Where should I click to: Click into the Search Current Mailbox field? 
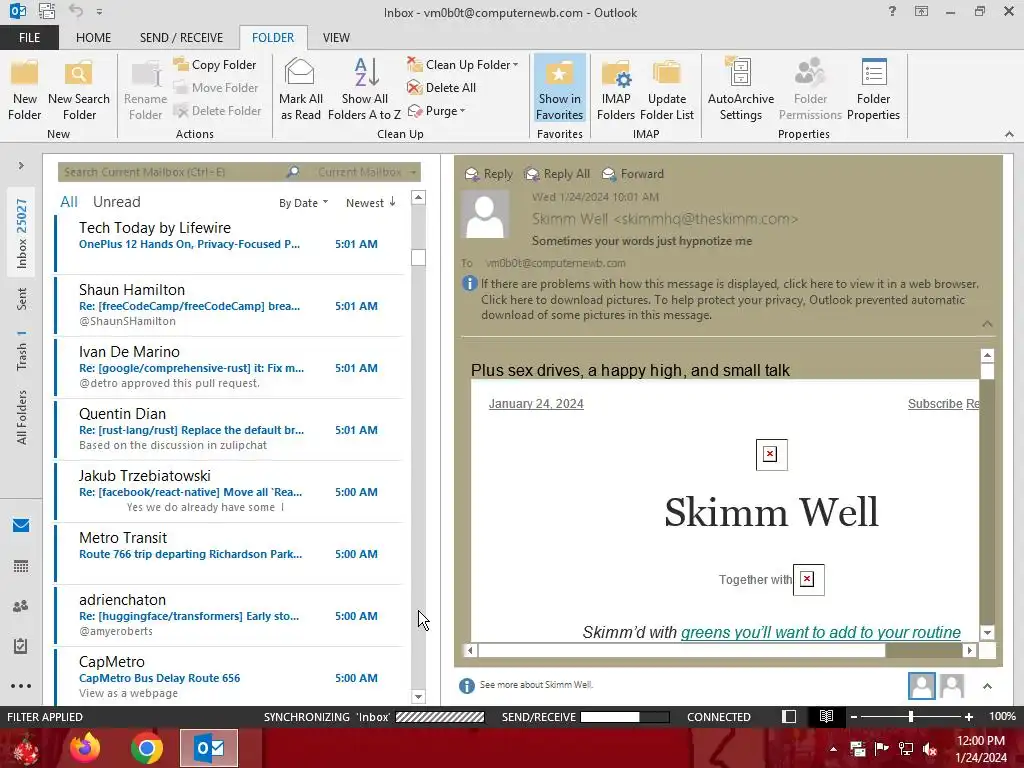tap(171, 172)
